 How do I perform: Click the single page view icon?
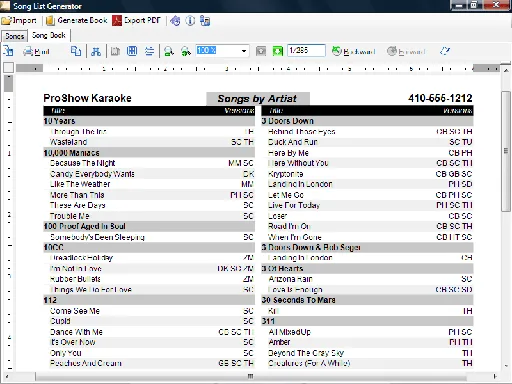tap(115, 51)
